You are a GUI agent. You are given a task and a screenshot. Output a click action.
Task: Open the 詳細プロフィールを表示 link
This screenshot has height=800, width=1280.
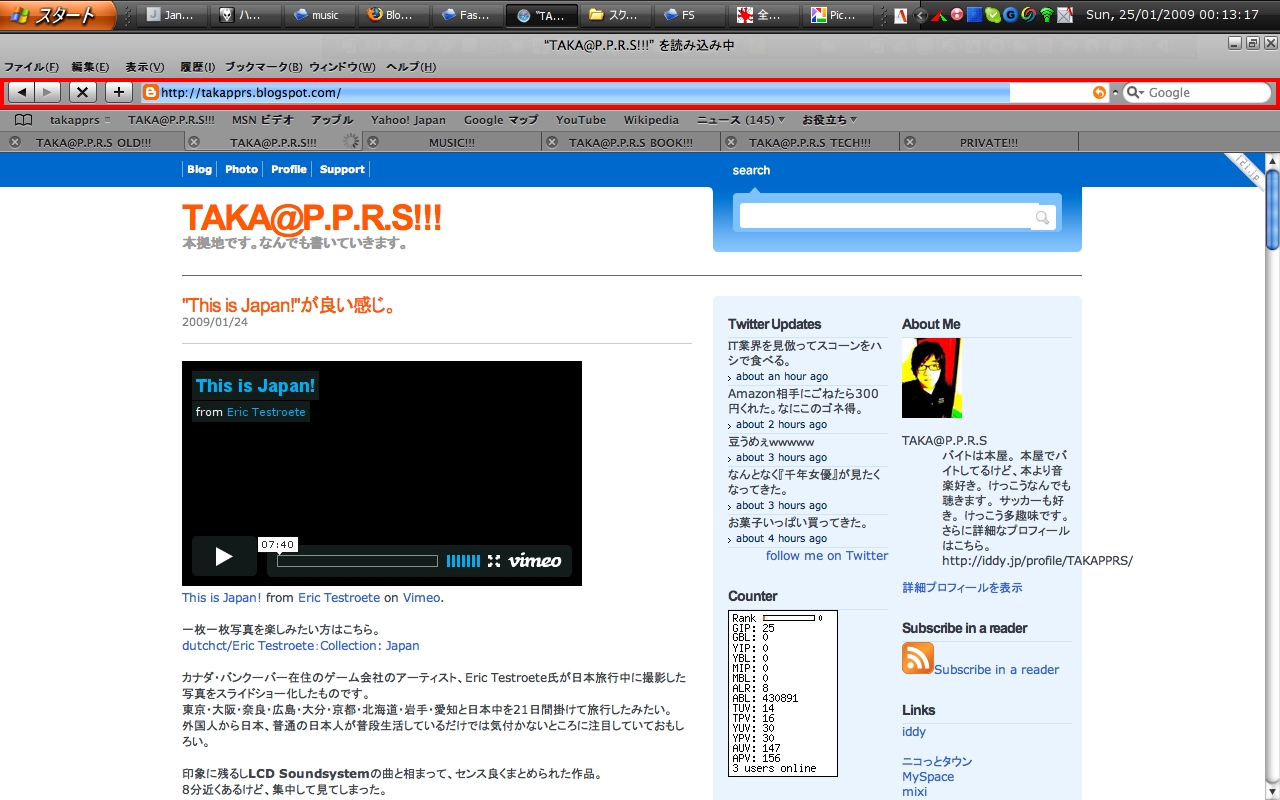[x=962, y=587]
